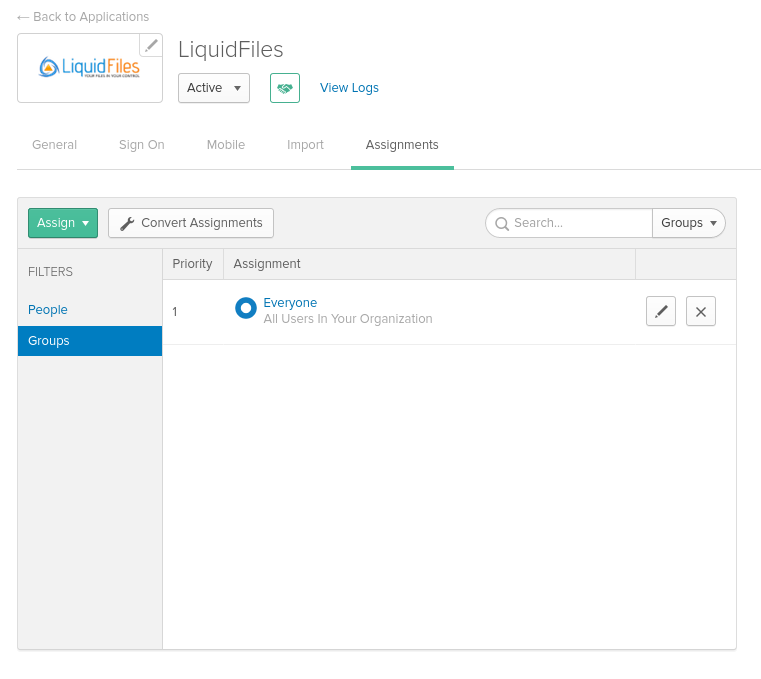Open the Active status dropdown
Viewport: 761px width, 679px height.
[214, 88]
